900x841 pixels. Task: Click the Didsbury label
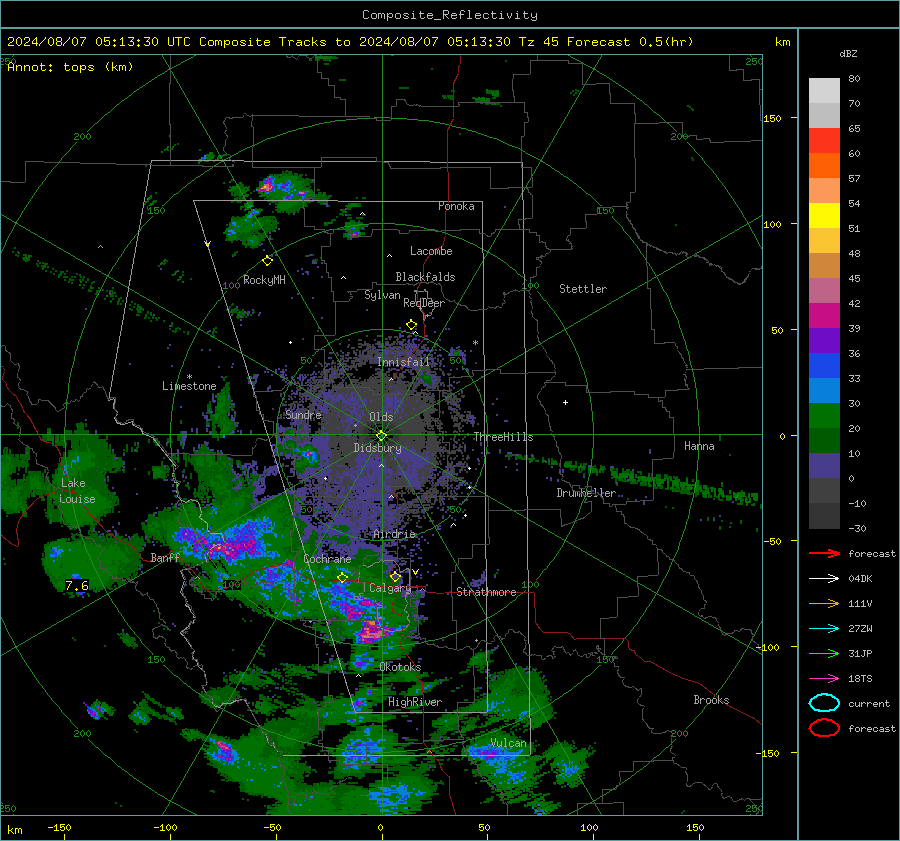tap(378, 448)
